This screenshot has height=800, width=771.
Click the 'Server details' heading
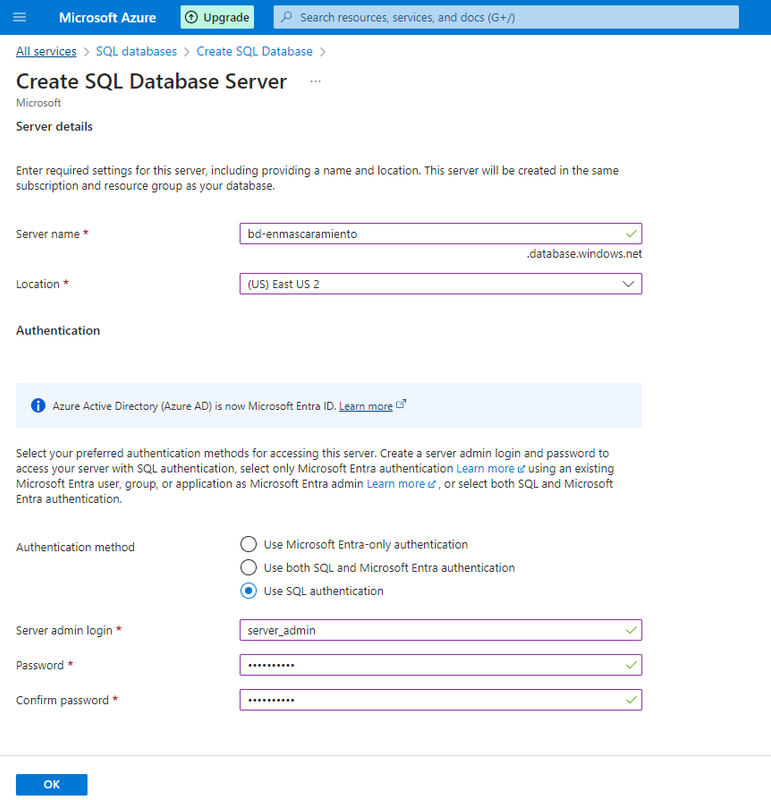(x=54, y=127)
